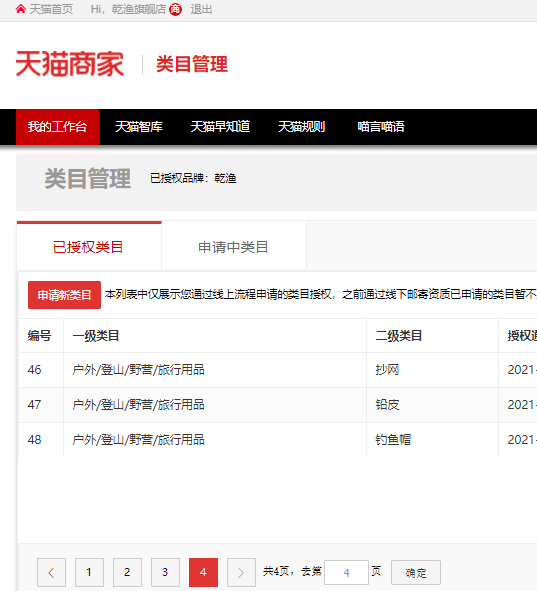537x591 pixels.
Task: Click the 编号 column header
Action: pyautogui.click(x=39, y=335)
